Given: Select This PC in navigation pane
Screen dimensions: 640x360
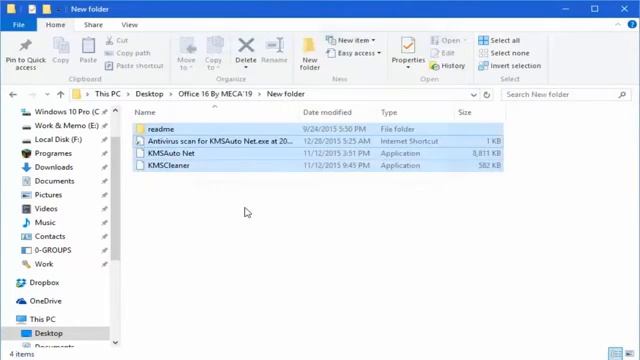Looking at the screenshot, I should 36,320.
